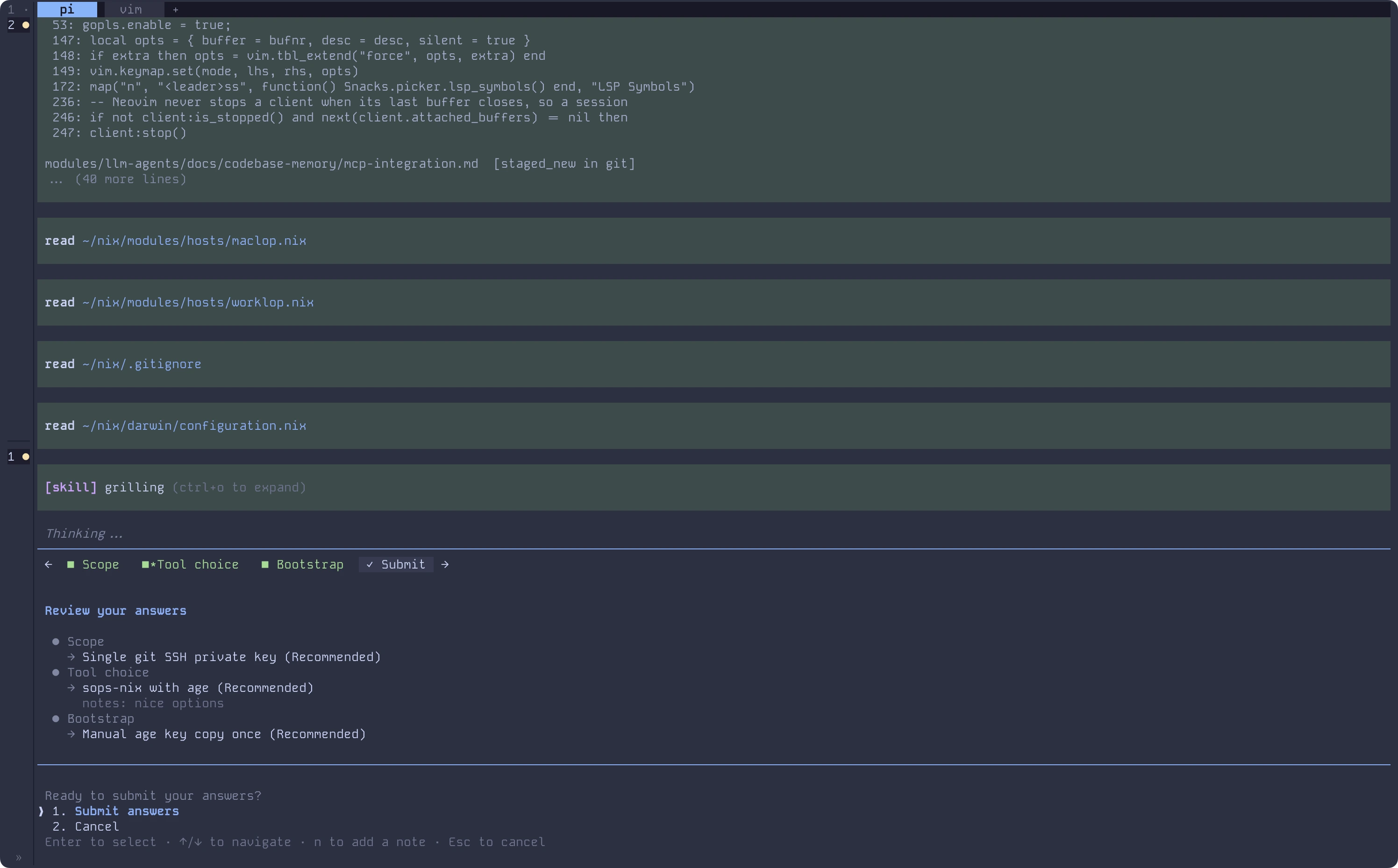1398x868 pixels.
Task: Click the 'Thinking ...' status line
Action: point(84,534)
